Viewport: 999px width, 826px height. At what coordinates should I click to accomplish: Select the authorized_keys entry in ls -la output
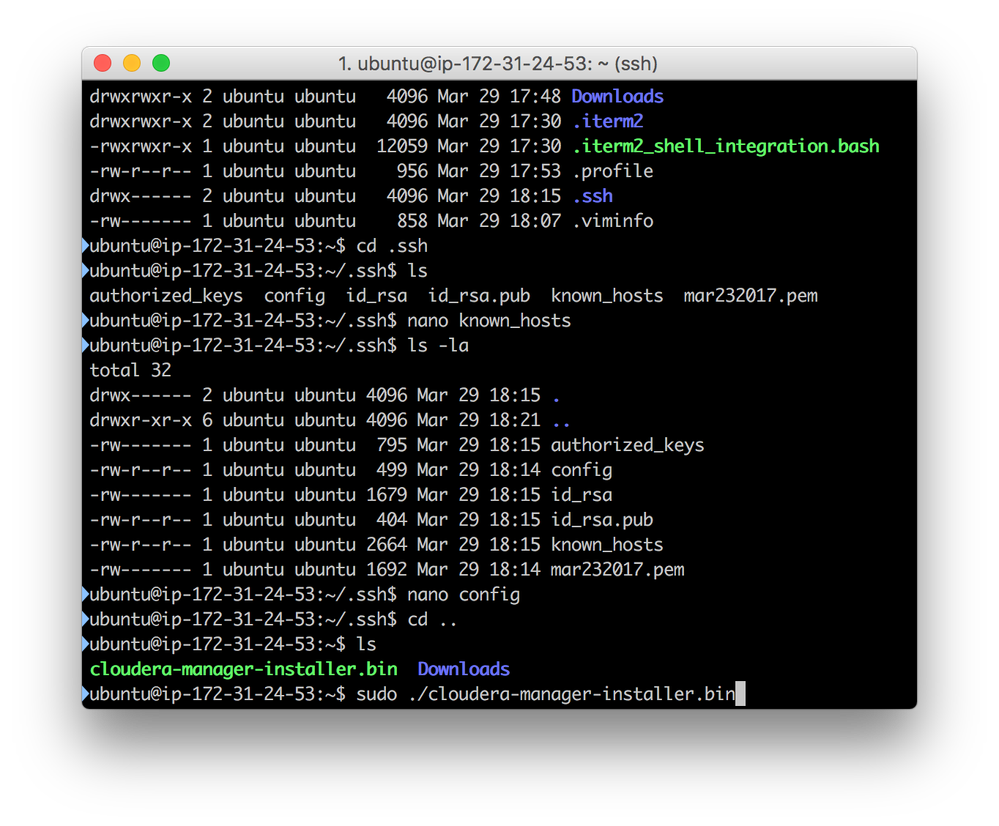pyautogui.click(x=628, y=444)
